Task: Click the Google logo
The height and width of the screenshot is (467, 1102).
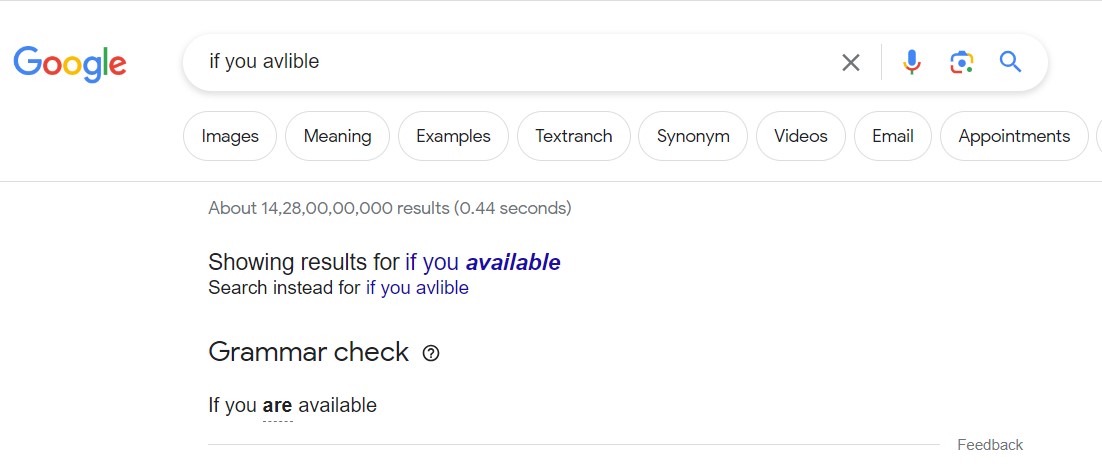Action: click(x=70, y=63)
